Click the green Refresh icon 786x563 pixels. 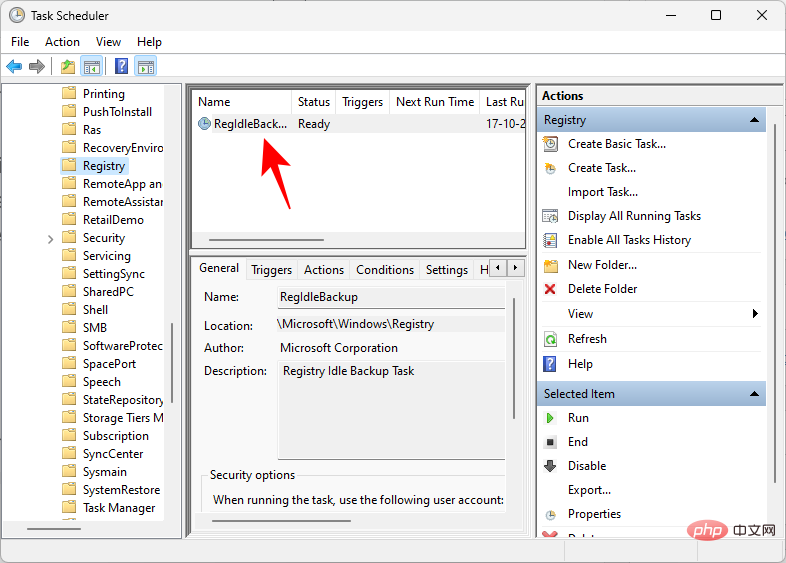click(x=550, y=339)
